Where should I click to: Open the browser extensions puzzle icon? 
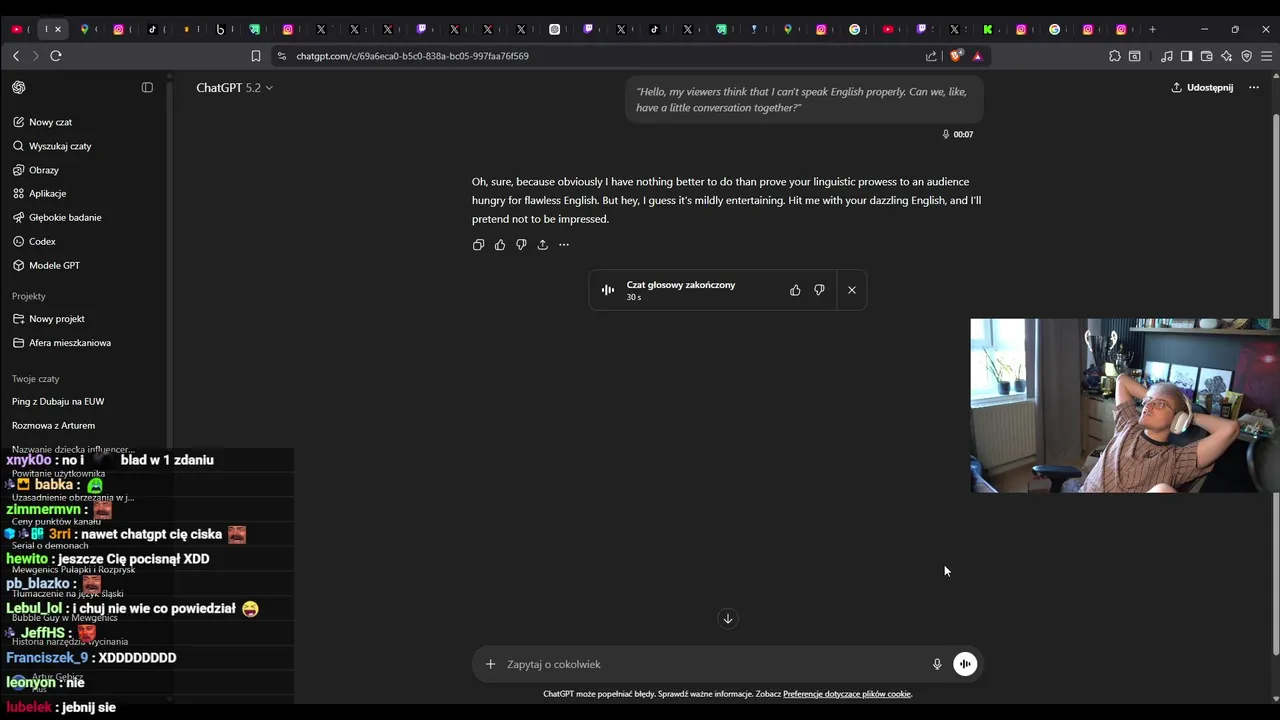coord(1115,56)
